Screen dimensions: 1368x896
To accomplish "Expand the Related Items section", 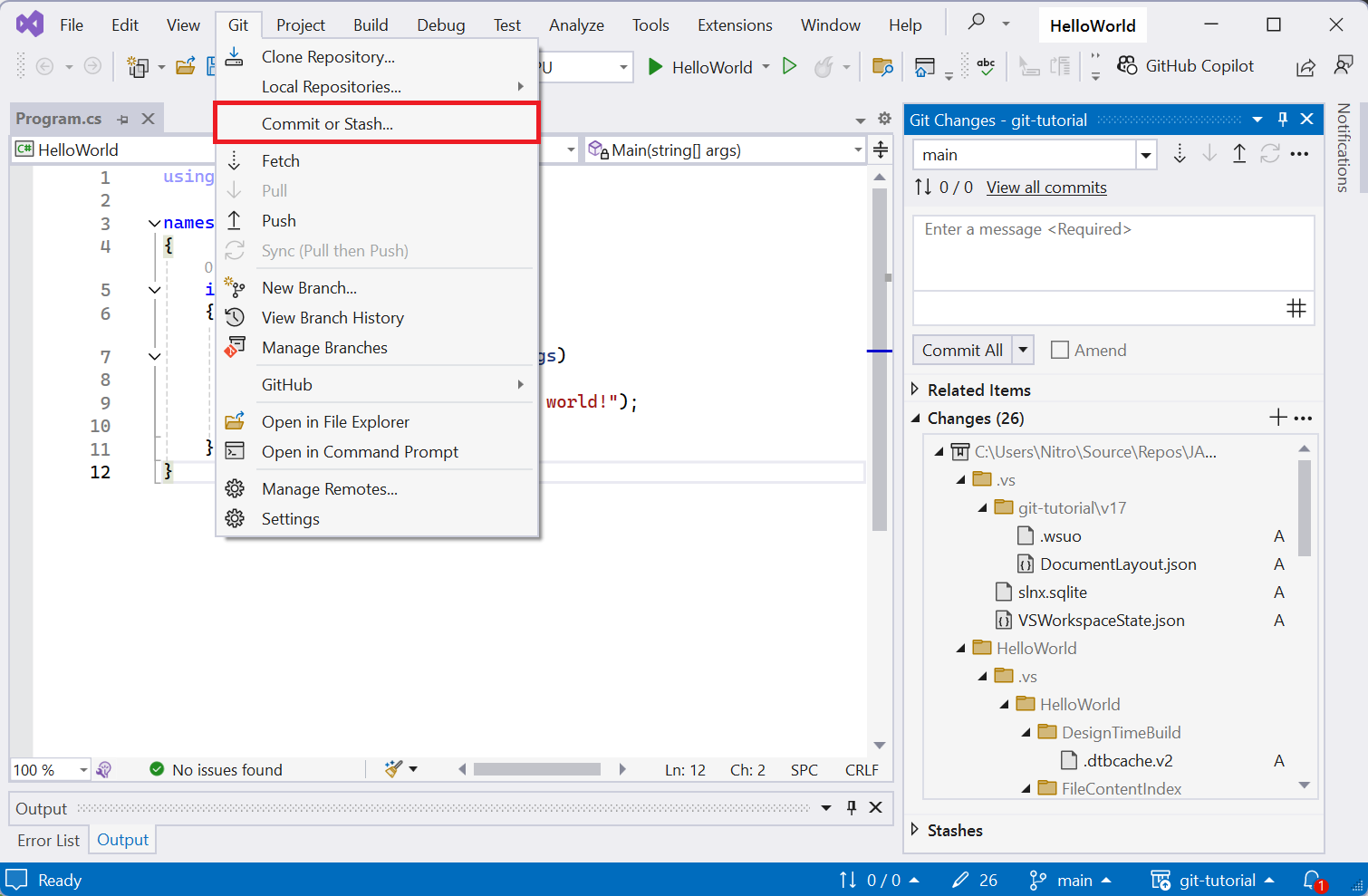I will tap(915, 390).
